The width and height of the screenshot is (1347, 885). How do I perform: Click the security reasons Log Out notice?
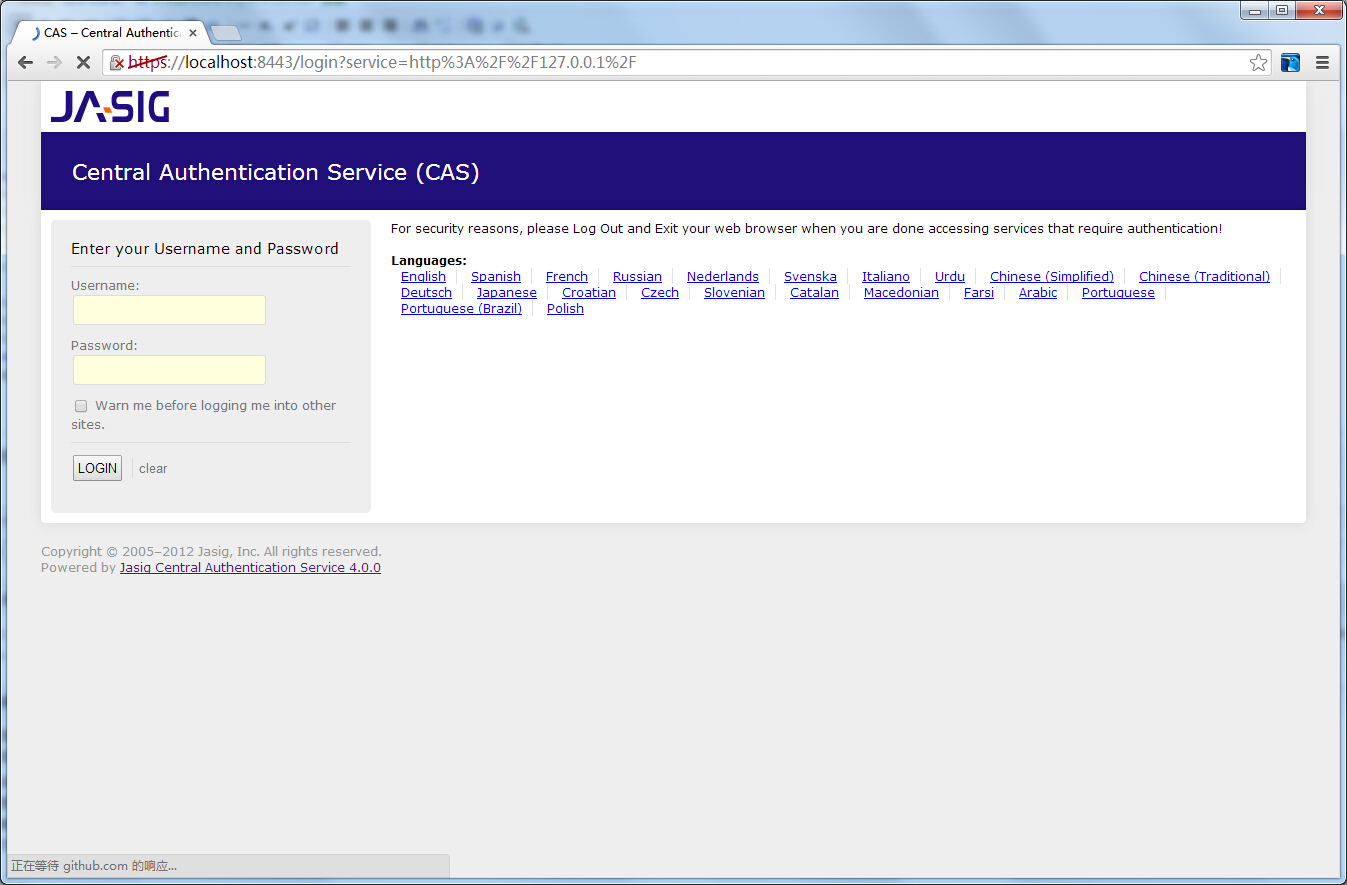(x=806, y=229)
